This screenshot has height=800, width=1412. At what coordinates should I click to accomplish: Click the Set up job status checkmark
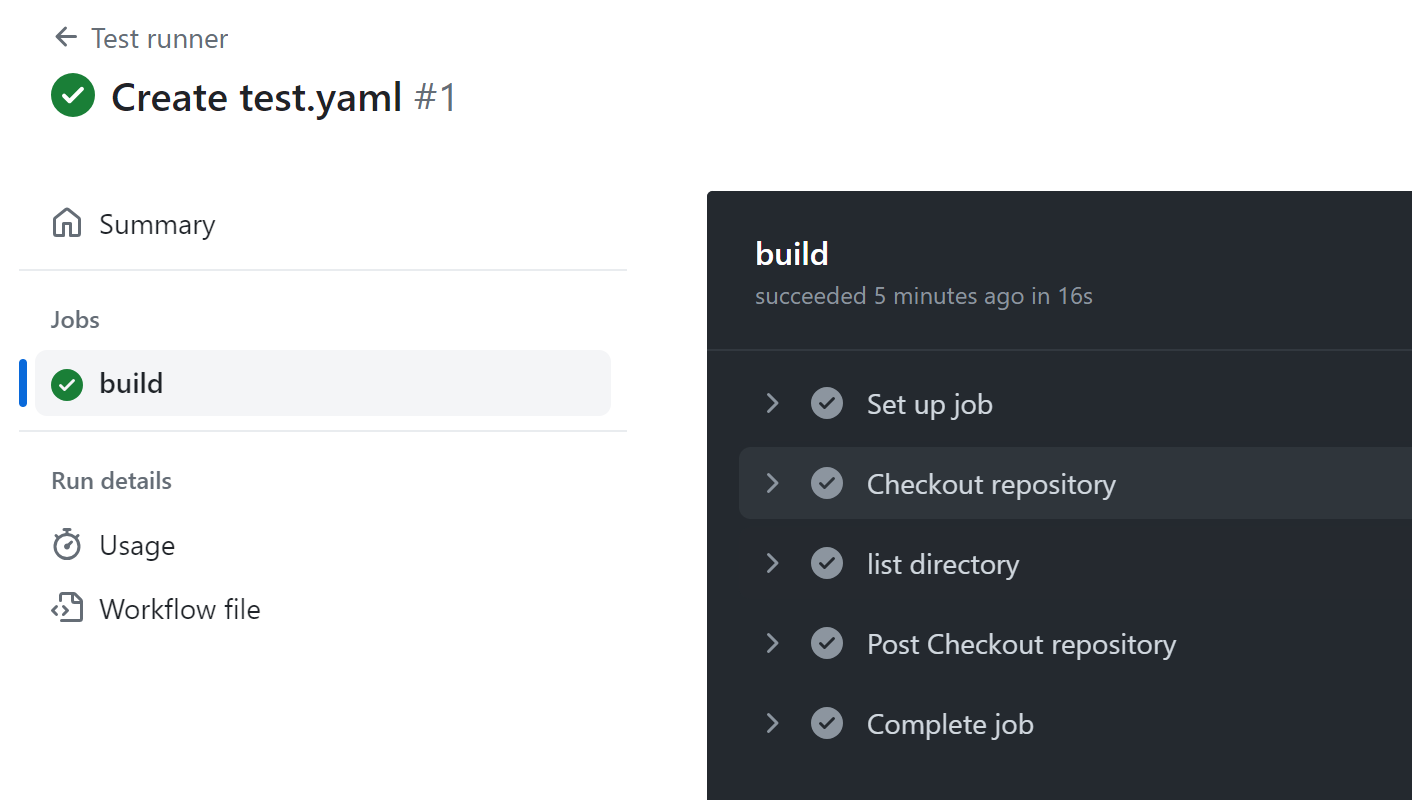[827, 404]
